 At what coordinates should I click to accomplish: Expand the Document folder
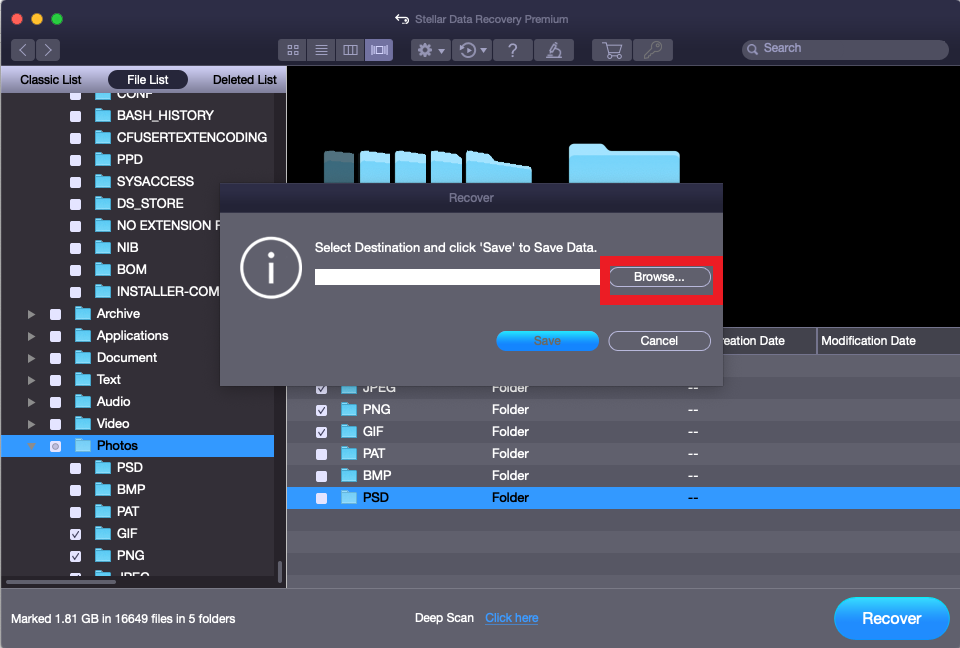click(31, 358)
